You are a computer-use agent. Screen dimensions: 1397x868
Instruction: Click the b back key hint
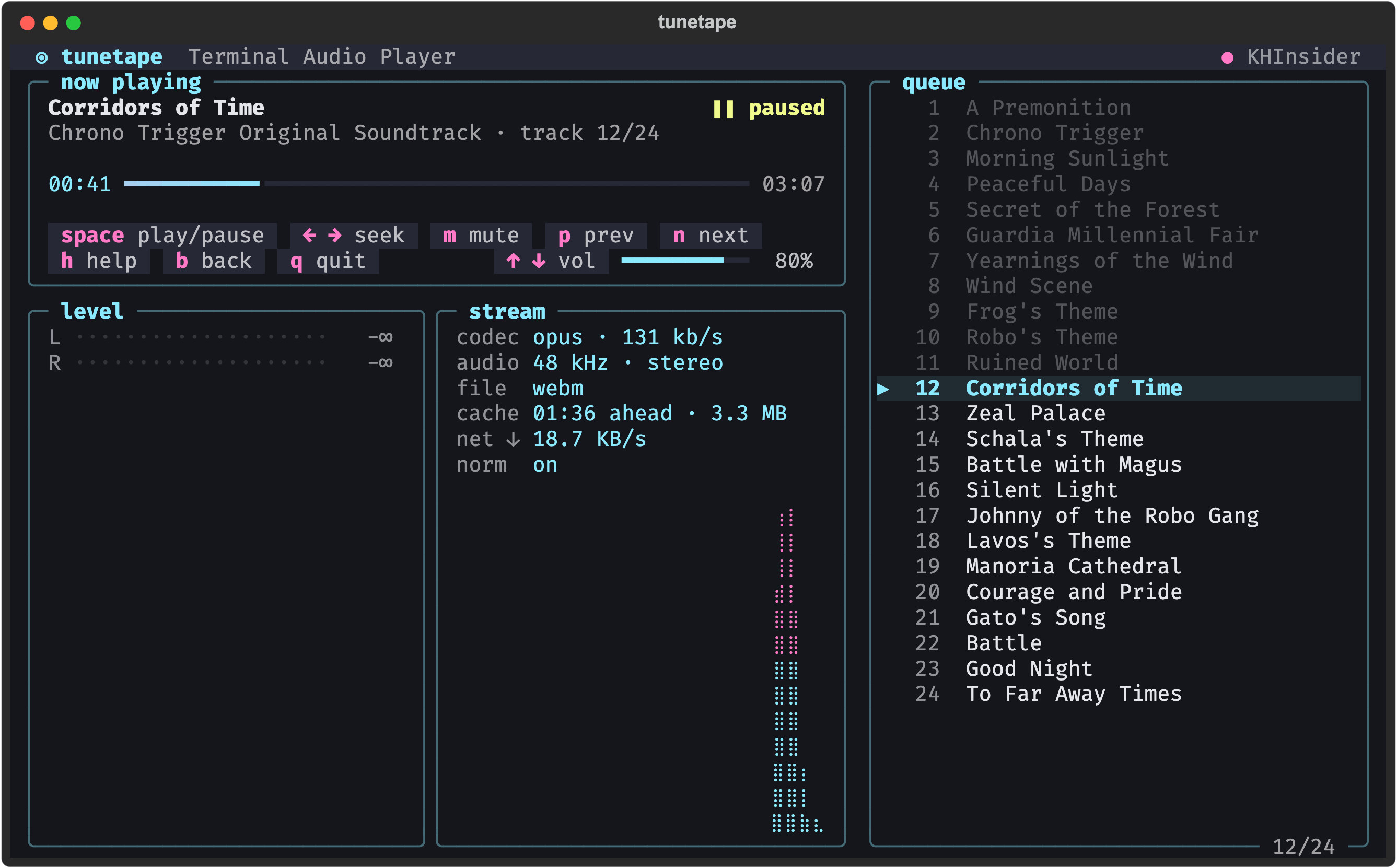pos(214,261)
